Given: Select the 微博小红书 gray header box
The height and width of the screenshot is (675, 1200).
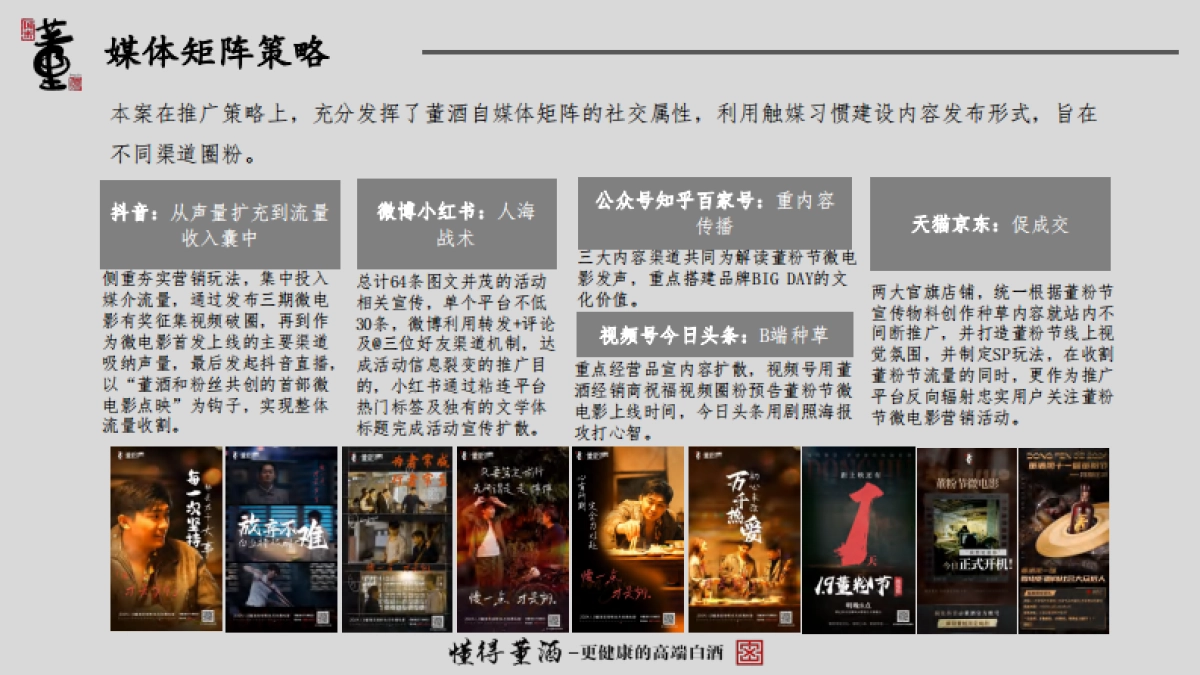Looking at the screenshot, I should click(456, 224).
